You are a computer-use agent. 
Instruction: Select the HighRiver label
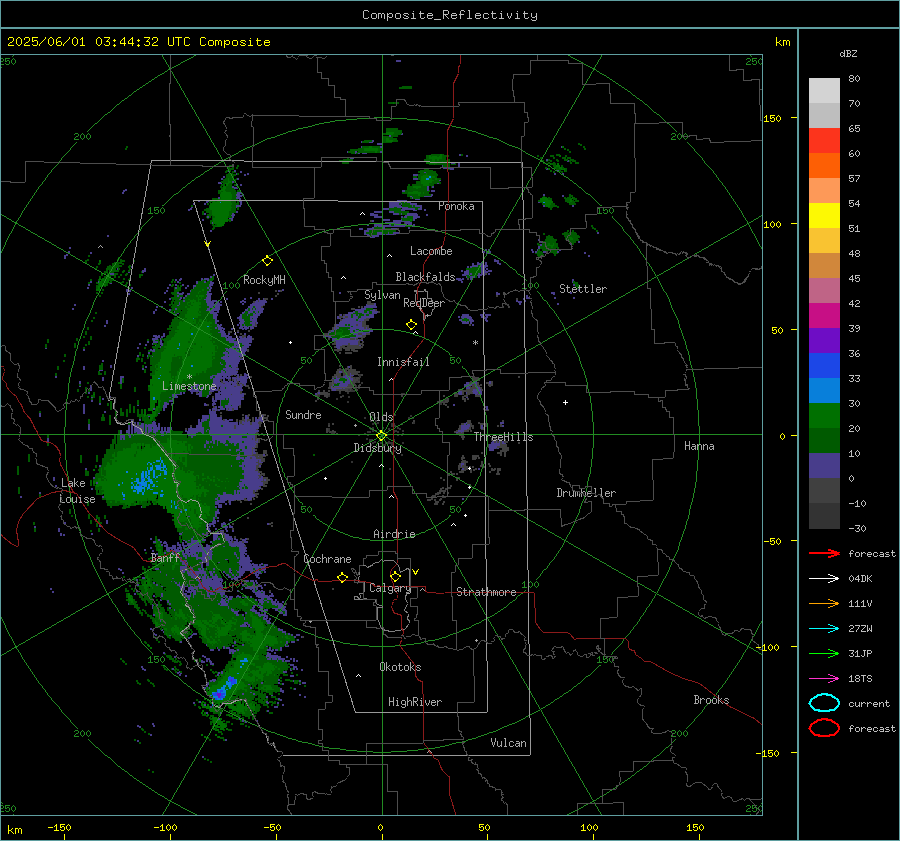pos(414,702)
